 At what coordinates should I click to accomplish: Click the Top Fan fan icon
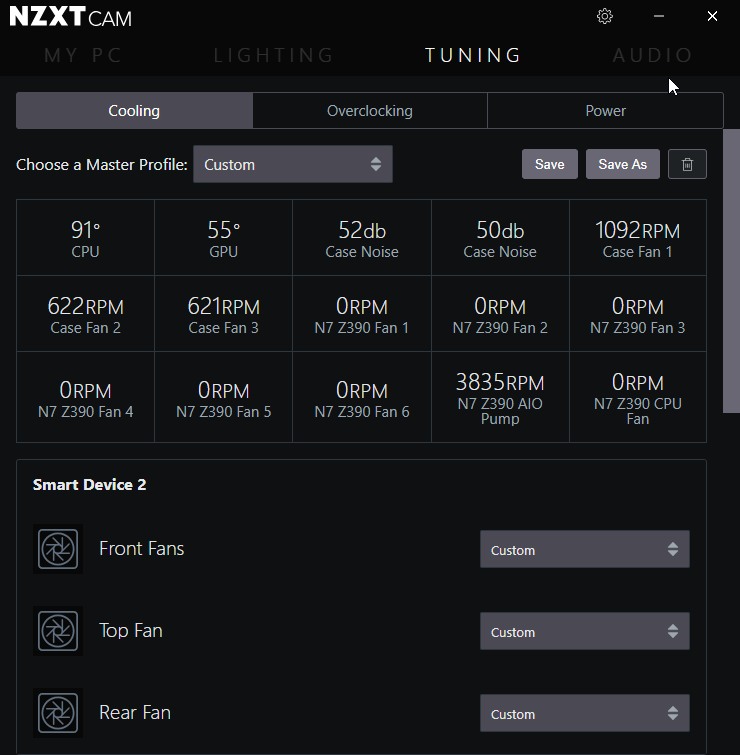pyautogui.click(x=58, y=631)
